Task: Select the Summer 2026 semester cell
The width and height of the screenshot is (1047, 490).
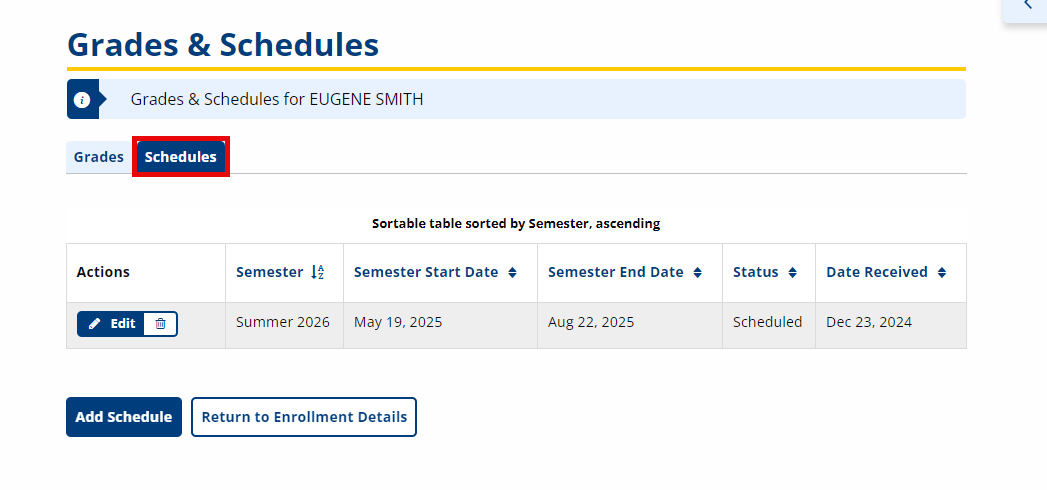Action: click(283, 322)
